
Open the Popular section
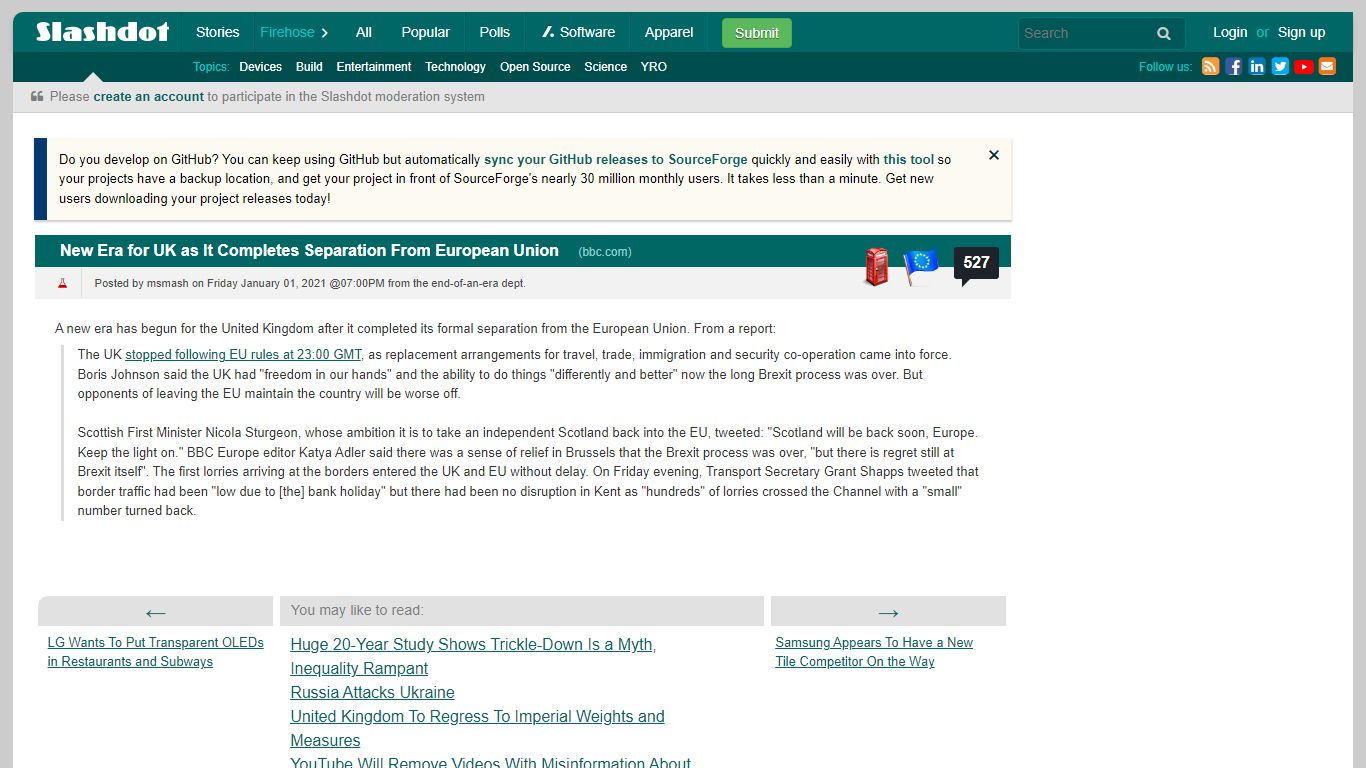[426, 32]
